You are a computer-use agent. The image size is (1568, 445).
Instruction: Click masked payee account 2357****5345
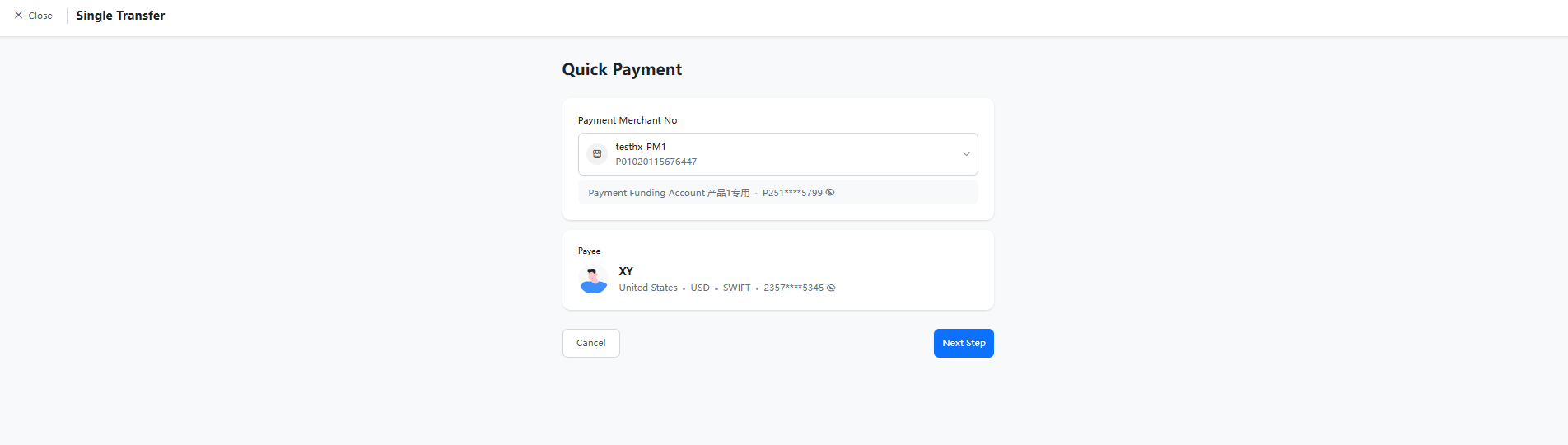pyautogui.click(x=793, y=288)
